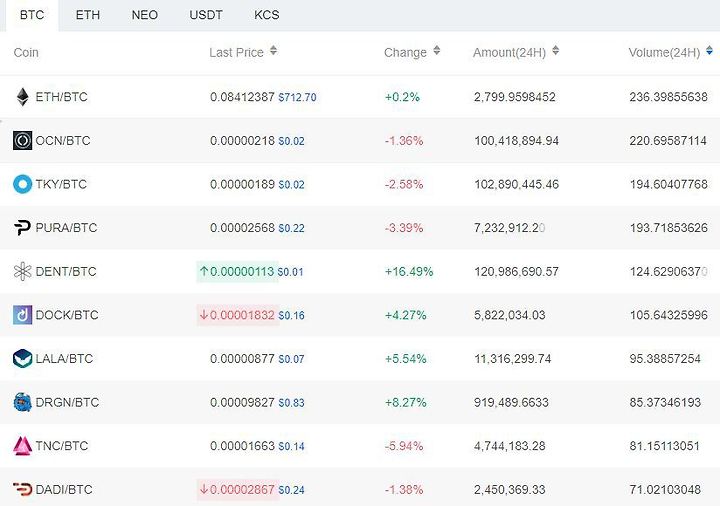Click the DOCK coin logo
This screenshot has width=720, height=506.
coord(22,315)
